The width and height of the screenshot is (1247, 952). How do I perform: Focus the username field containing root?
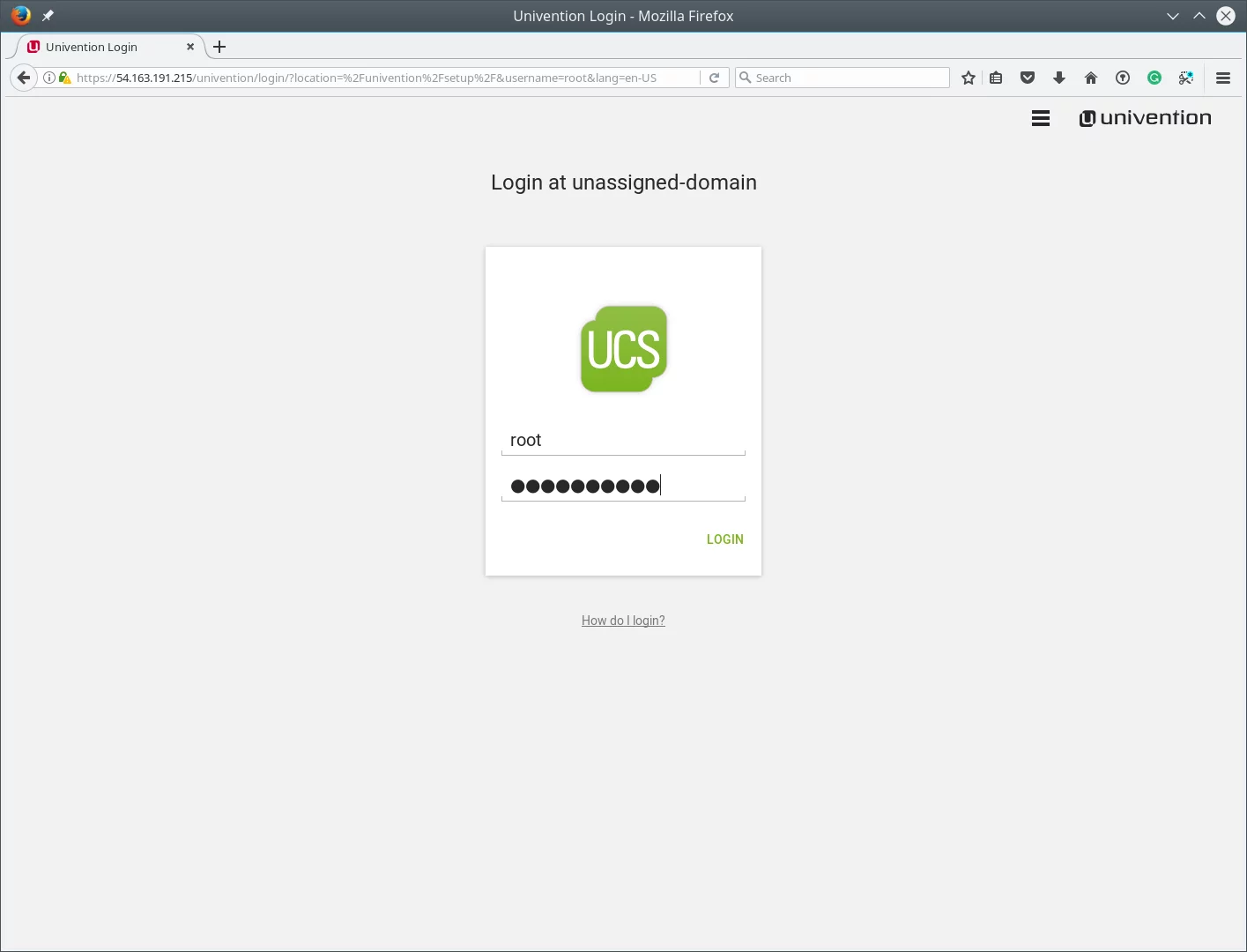coord(623,440)
